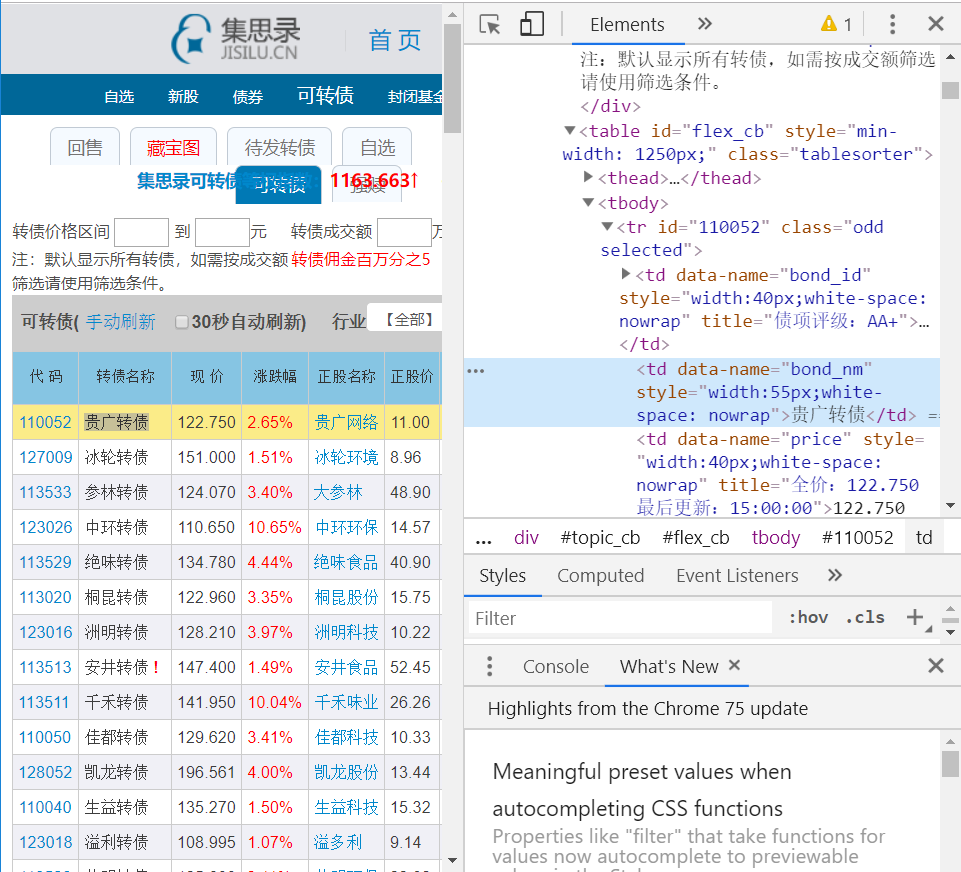Select the What's New drawer tab

click(x=669, y=667)
